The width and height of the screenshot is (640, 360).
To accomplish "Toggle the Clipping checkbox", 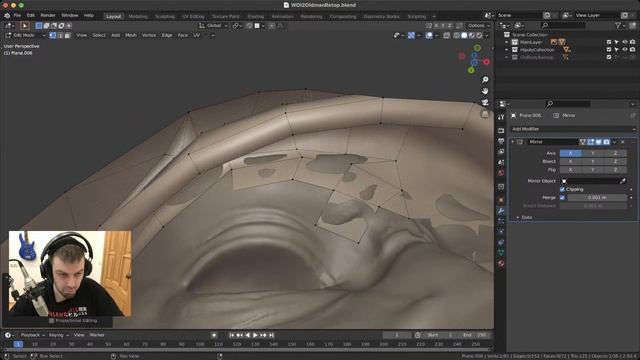I will (562, 189).
